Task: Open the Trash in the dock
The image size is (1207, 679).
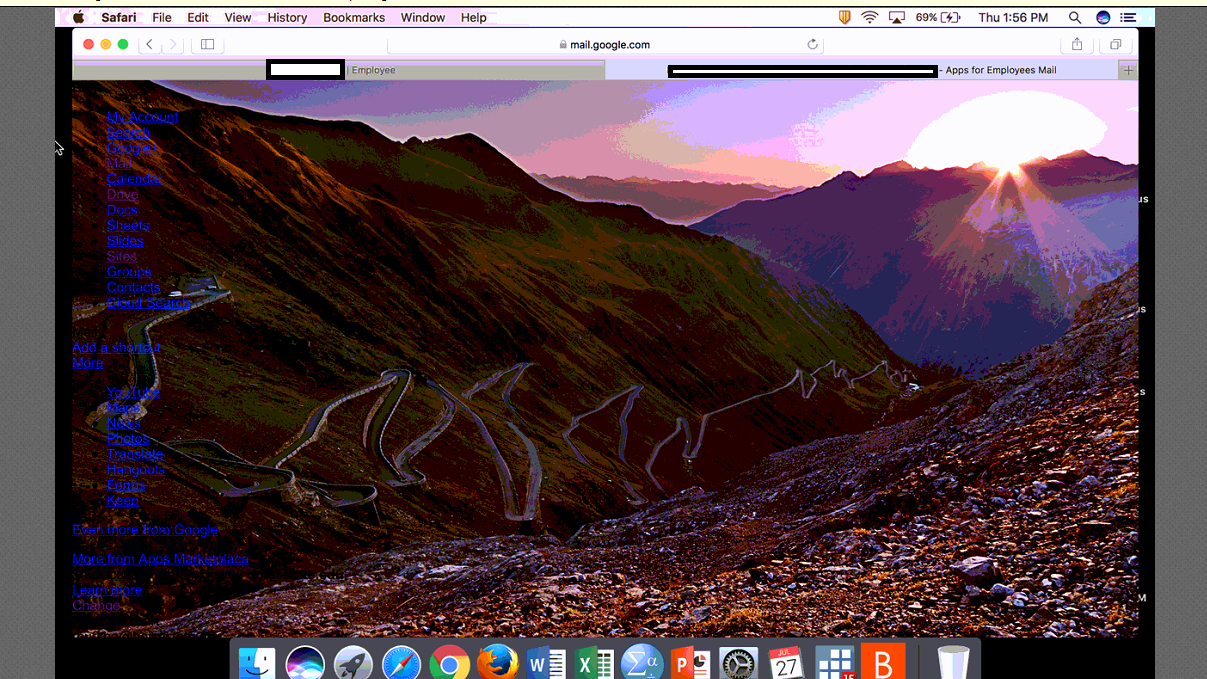Action: coord(953,662)
